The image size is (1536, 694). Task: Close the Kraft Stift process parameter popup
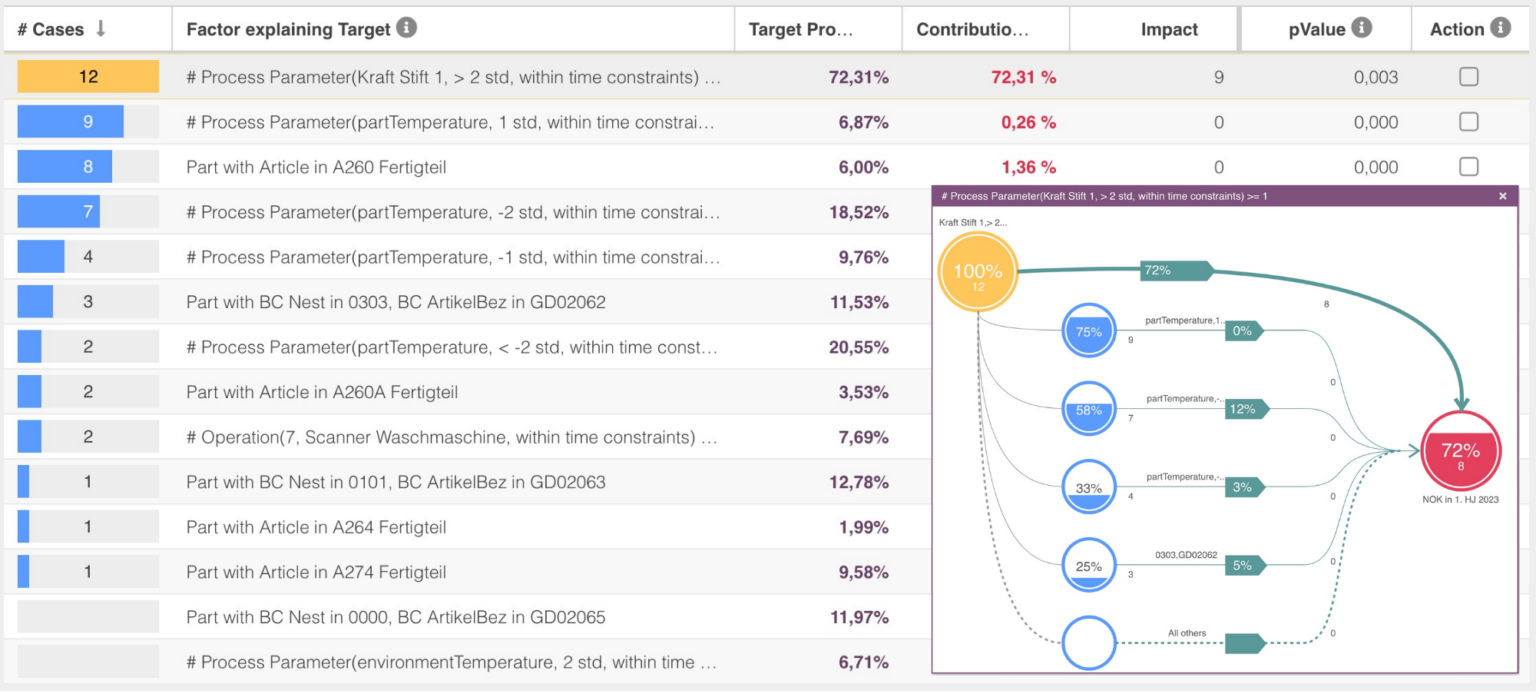click(1502, 197)
